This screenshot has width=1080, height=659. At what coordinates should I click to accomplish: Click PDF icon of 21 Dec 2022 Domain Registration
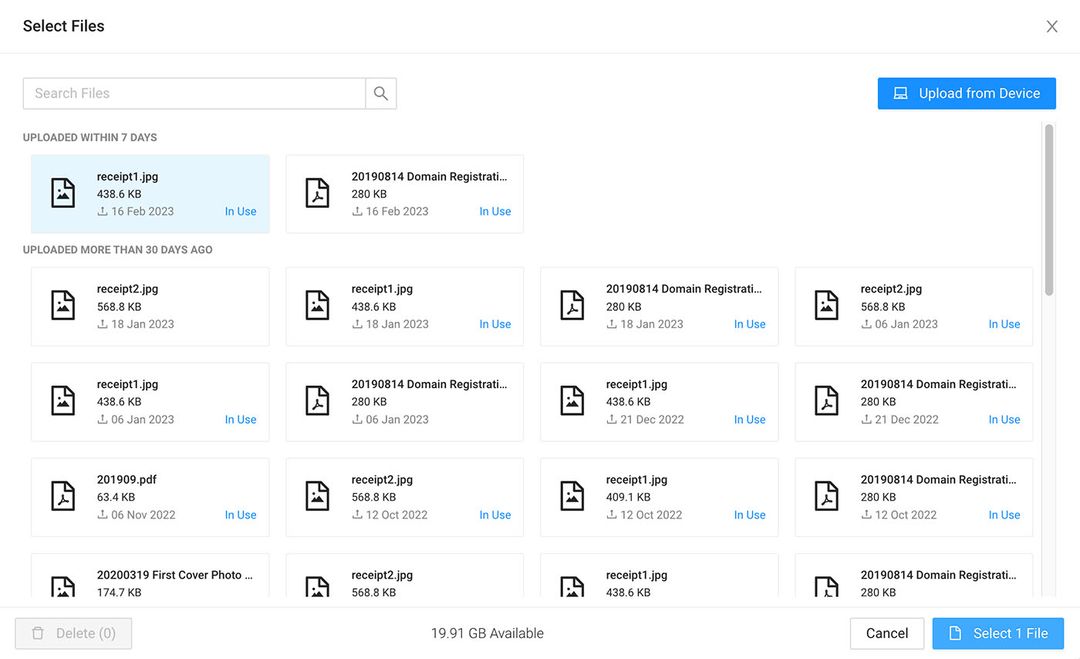pos(827,402)
